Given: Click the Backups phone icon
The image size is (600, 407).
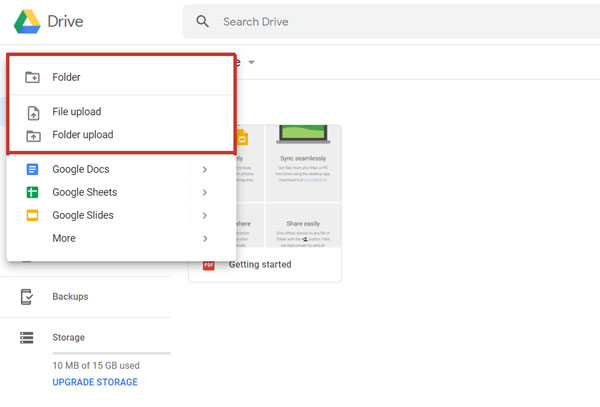Looking at the screenshot, I should click(x=26, y=297).
